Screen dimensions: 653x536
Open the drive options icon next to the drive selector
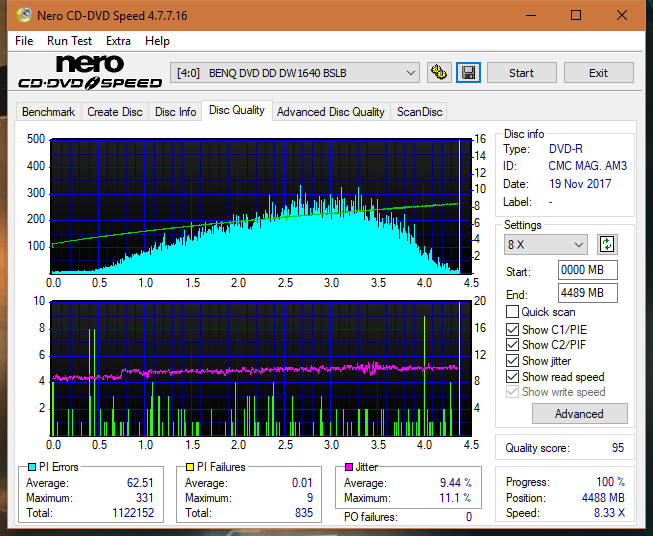(x=439, y=73)
